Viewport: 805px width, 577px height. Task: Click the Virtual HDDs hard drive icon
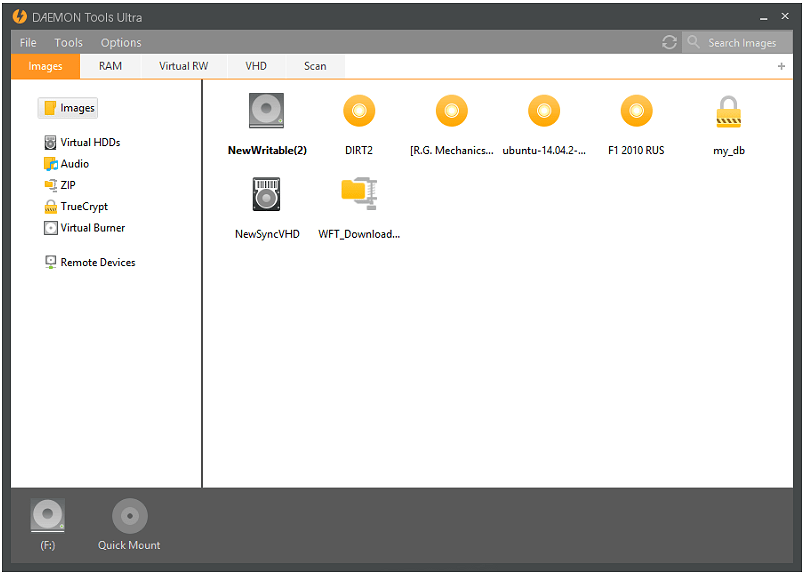tap(50, 142)
